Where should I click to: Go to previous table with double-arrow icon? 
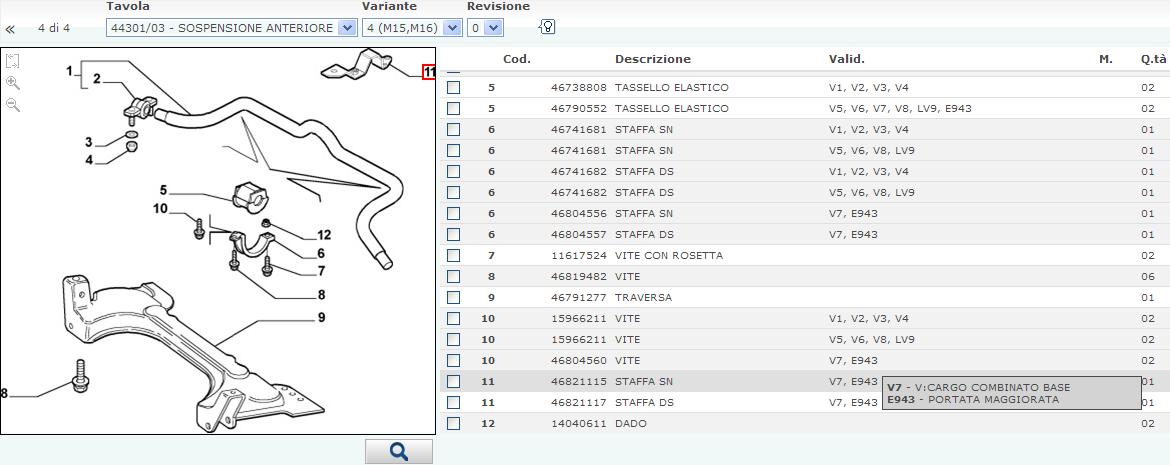pos(10,29)
